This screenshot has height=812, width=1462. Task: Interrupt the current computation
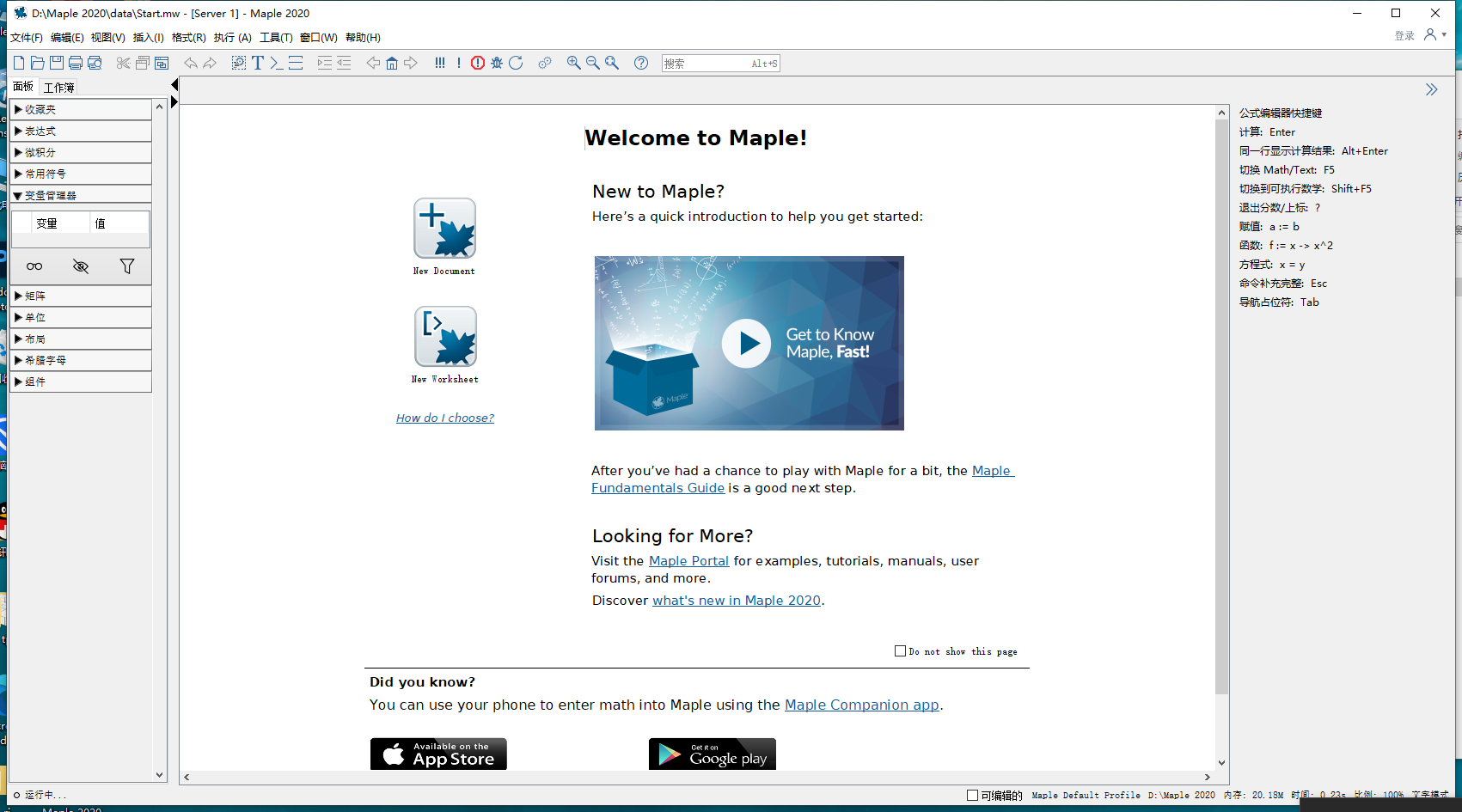478,62
